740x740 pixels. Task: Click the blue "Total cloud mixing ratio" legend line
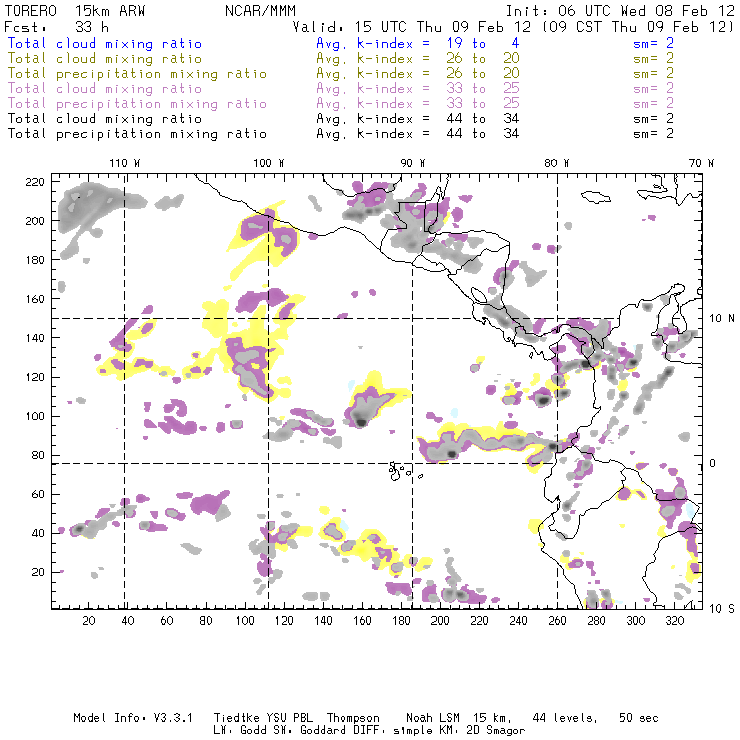pyautogui.click(x=105, y=43)
